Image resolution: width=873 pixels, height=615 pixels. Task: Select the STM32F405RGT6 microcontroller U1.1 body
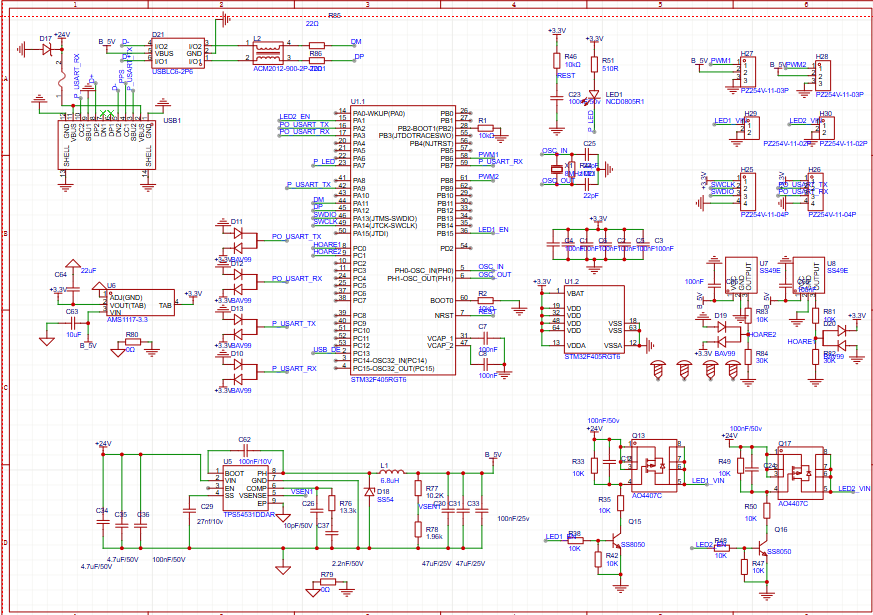pyautogui.click(x=402, y=240)
